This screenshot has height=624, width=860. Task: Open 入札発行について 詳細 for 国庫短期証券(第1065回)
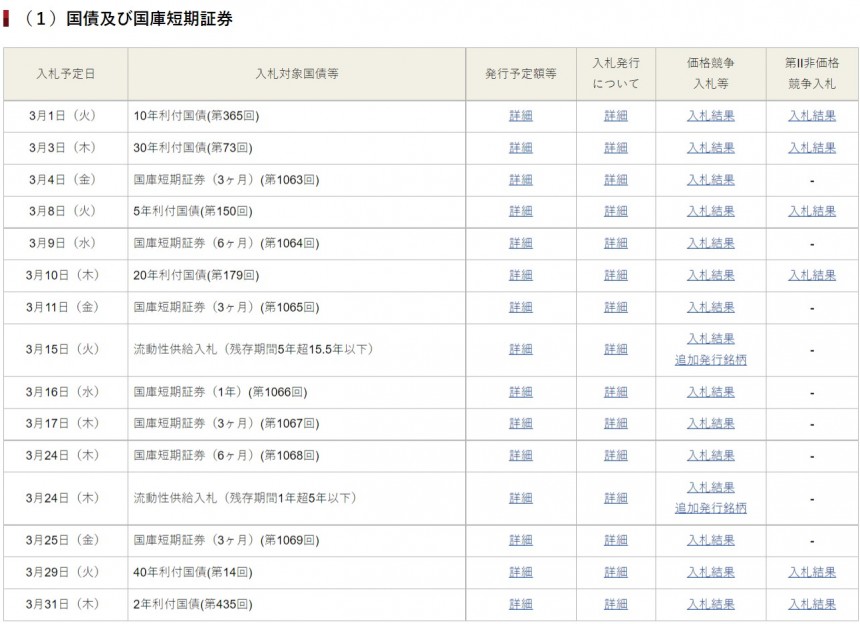click(x=616, y=307)
